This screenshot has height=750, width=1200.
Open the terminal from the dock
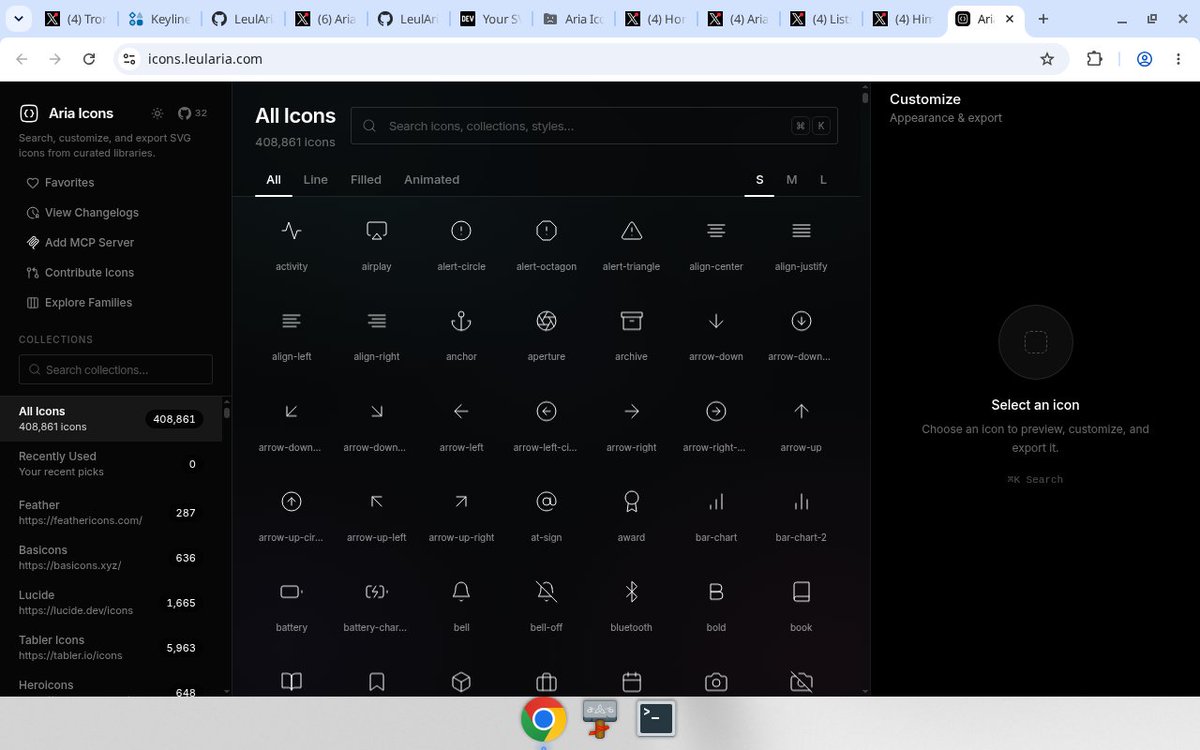(656, 718)
